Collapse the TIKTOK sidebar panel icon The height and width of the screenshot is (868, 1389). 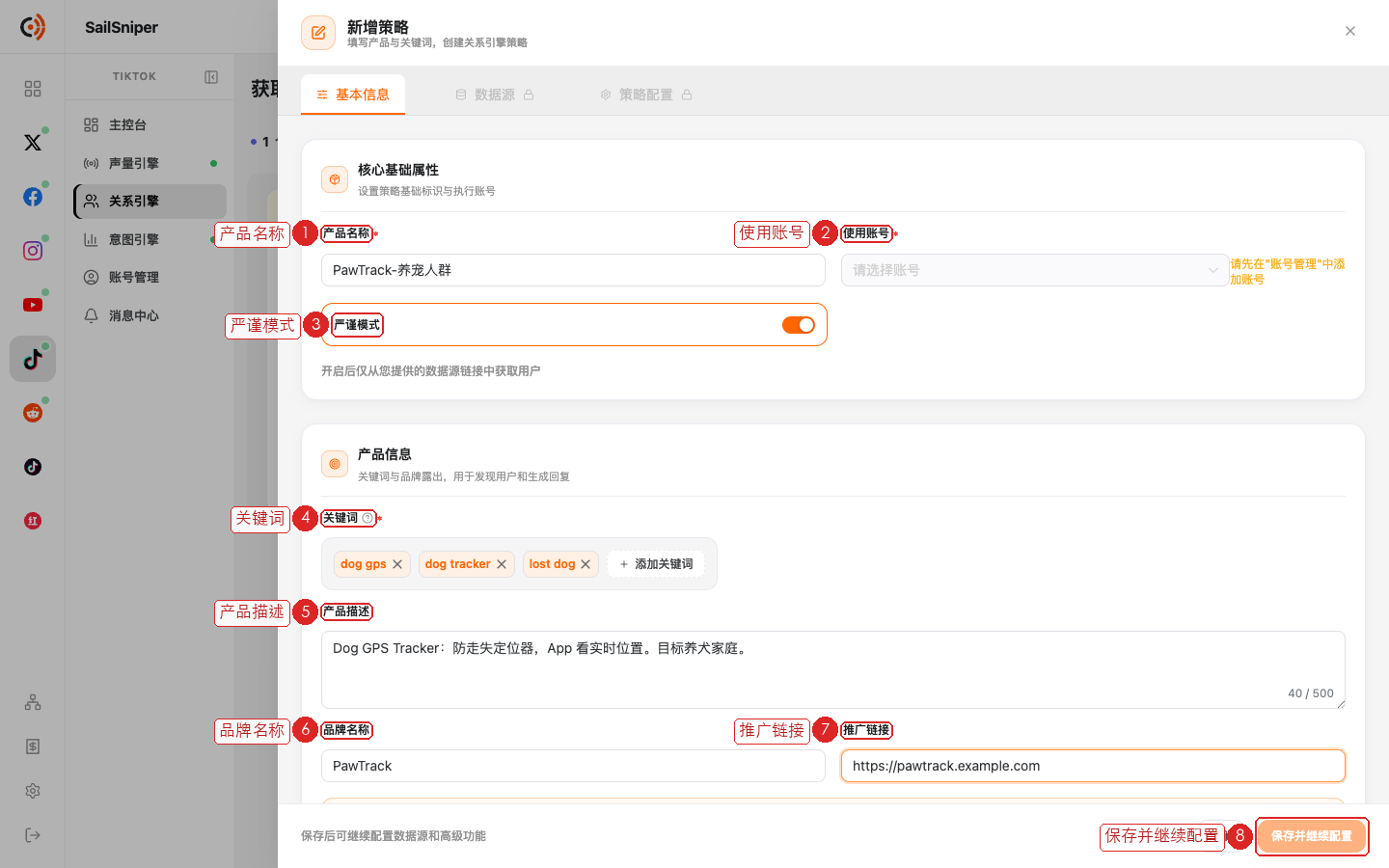[x=211, y=77]
